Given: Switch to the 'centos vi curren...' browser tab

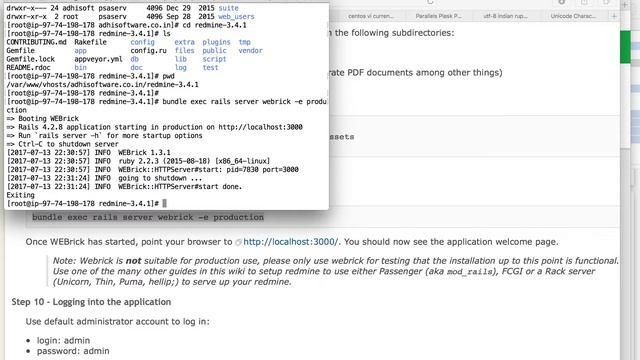Looking at the screenshot, I should click(x=371, y=16).
